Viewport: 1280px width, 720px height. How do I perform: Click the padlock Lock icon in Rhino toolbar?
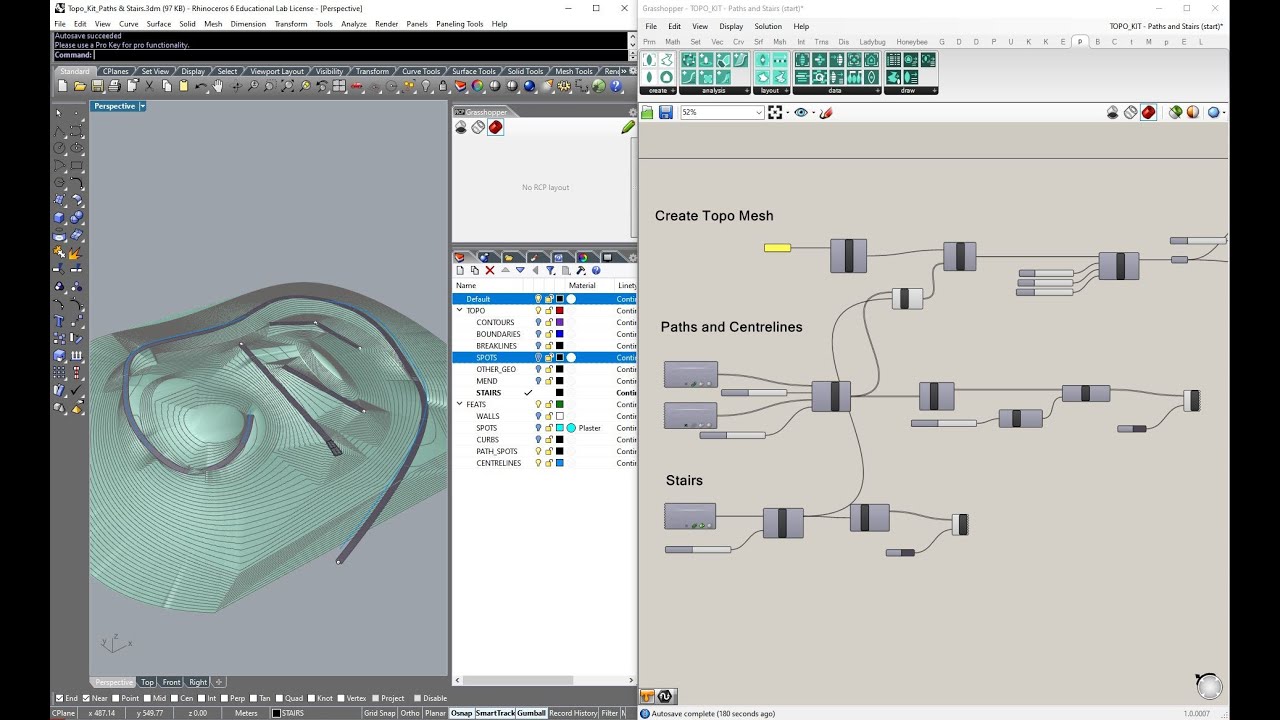pos(442,87)
